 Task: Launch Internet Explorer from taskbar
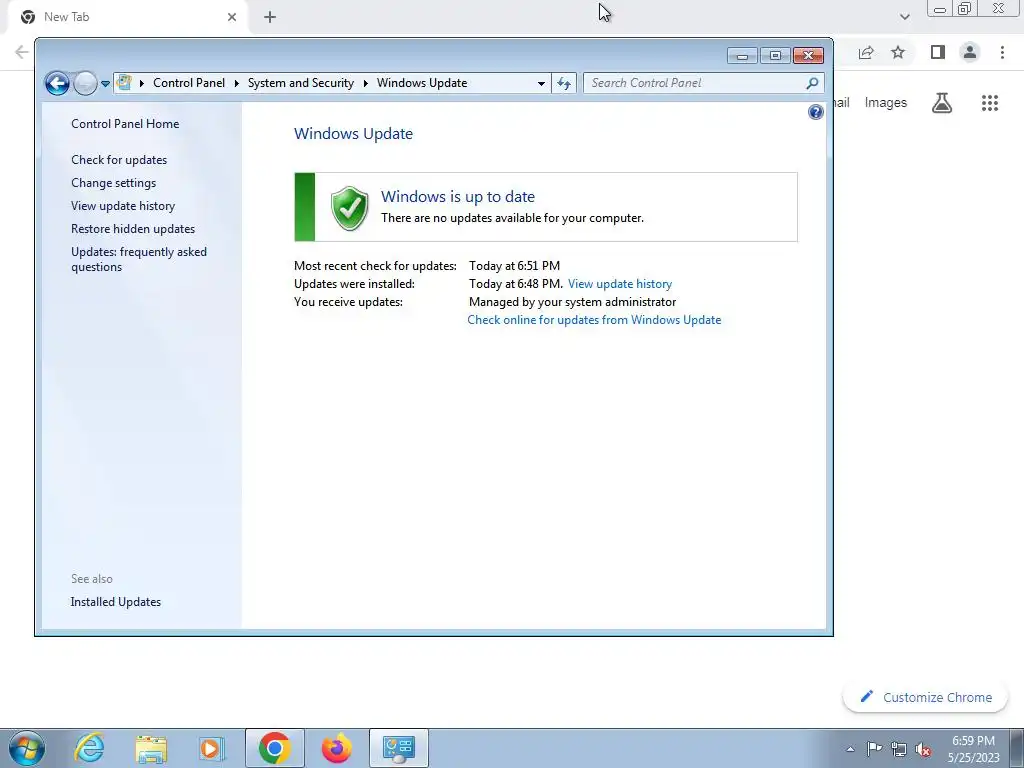point(89,748)
